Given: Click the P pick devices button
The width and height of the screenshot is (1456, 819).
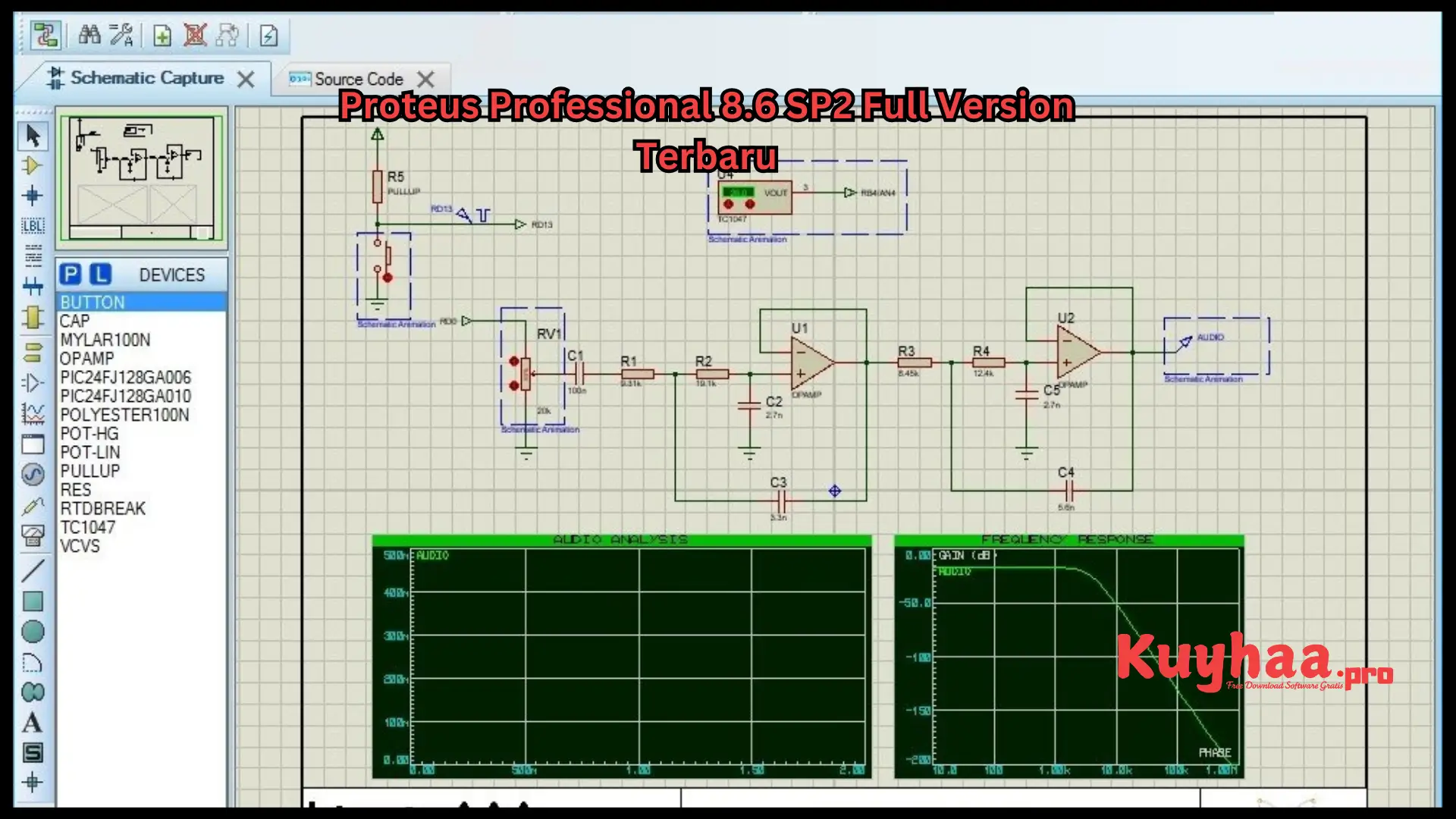Looking at the screenshot, I should point(71,275).
